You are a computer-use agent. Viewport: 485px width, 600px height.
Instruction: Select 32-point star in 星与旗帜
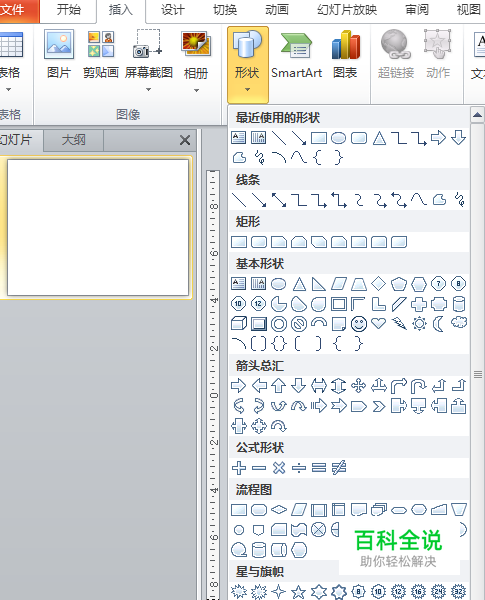pos(458,592)
